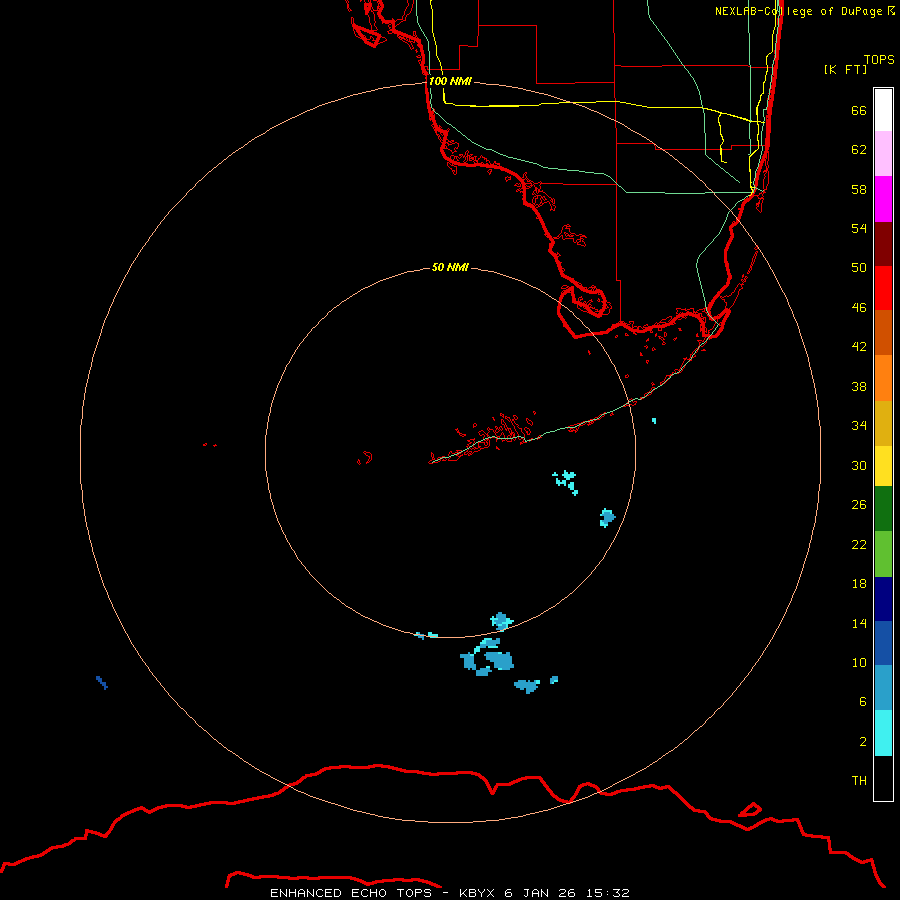Screen dimensions: 900x900
Task: Click the 'TOPS' legend heading
Action: pos(879,59)
